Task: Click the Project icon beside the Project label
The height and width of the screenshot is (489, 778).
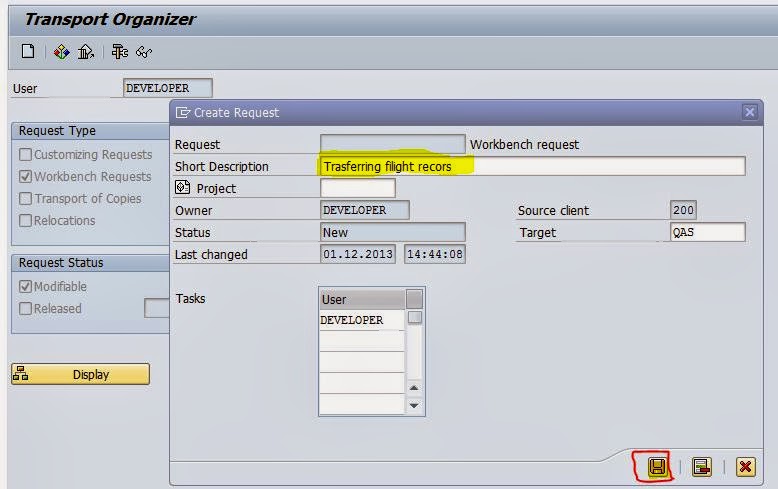Action: click(x=183, y=187)
